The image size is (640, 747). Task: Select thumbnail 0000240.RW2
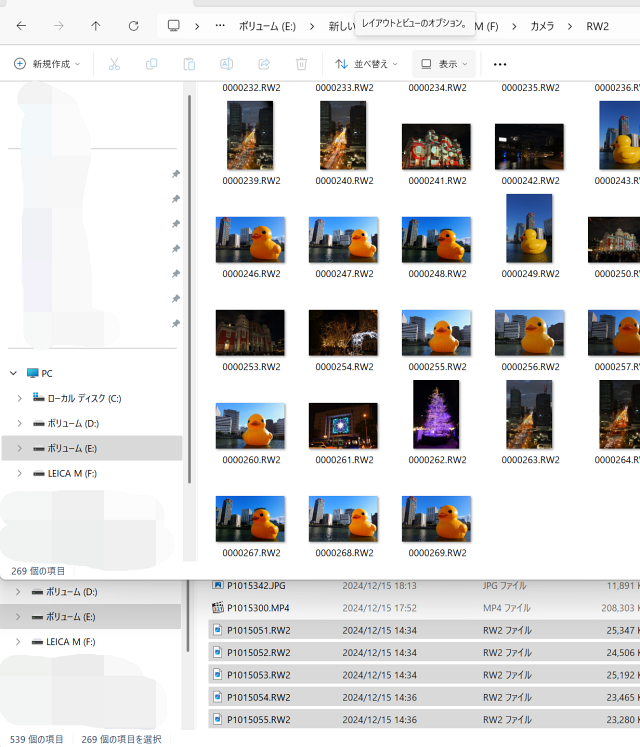(x=343, y=135)
